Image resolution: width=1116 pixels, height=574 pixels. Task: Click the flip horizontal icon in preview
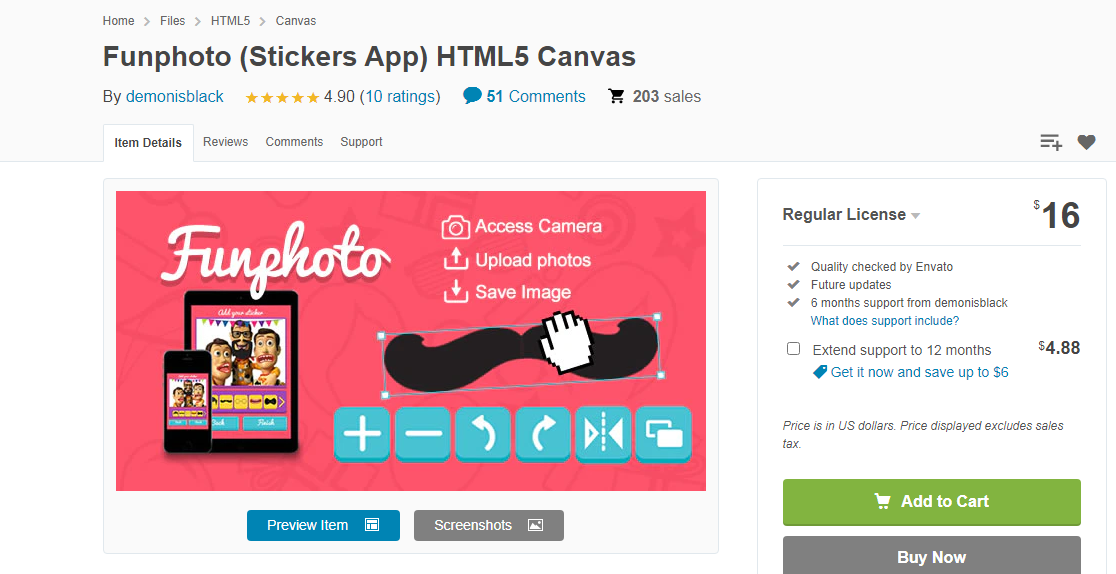tap(603, 434)
